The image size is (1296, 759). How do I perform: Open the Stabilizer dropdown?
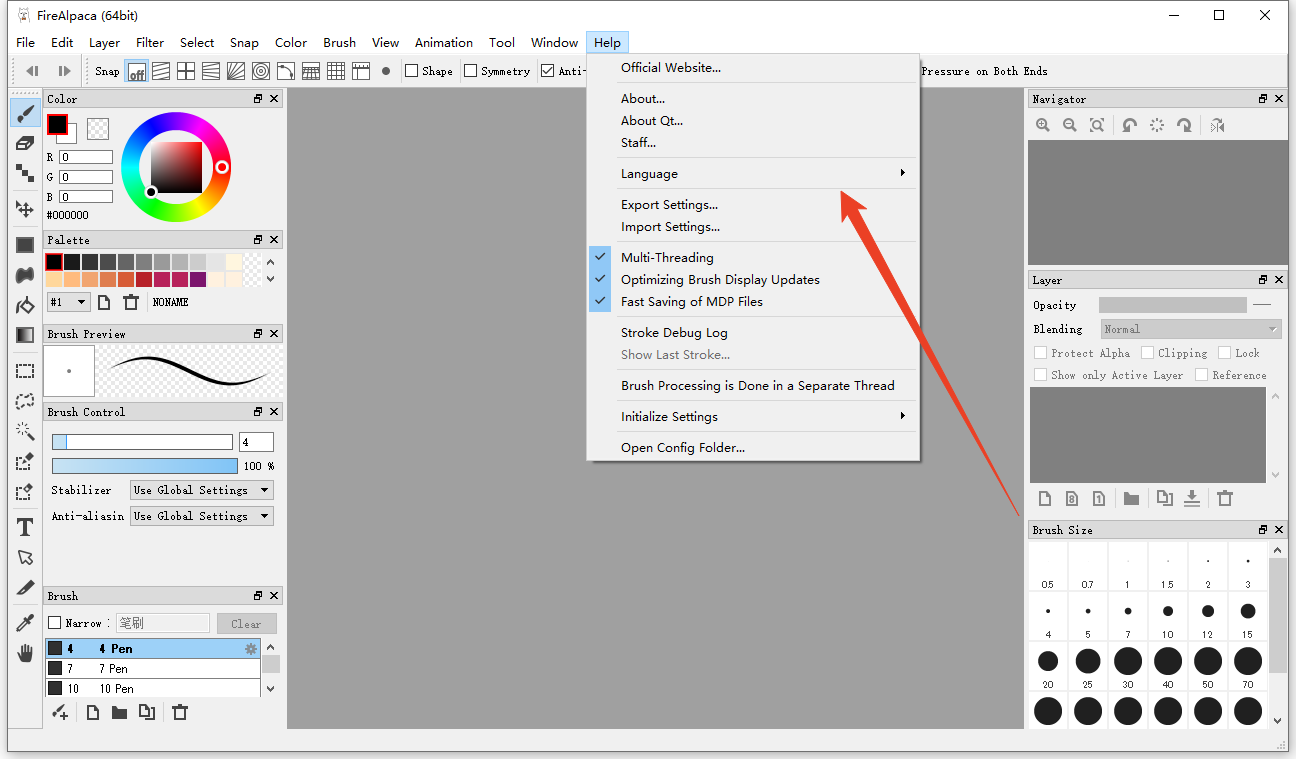coord(202,490)
